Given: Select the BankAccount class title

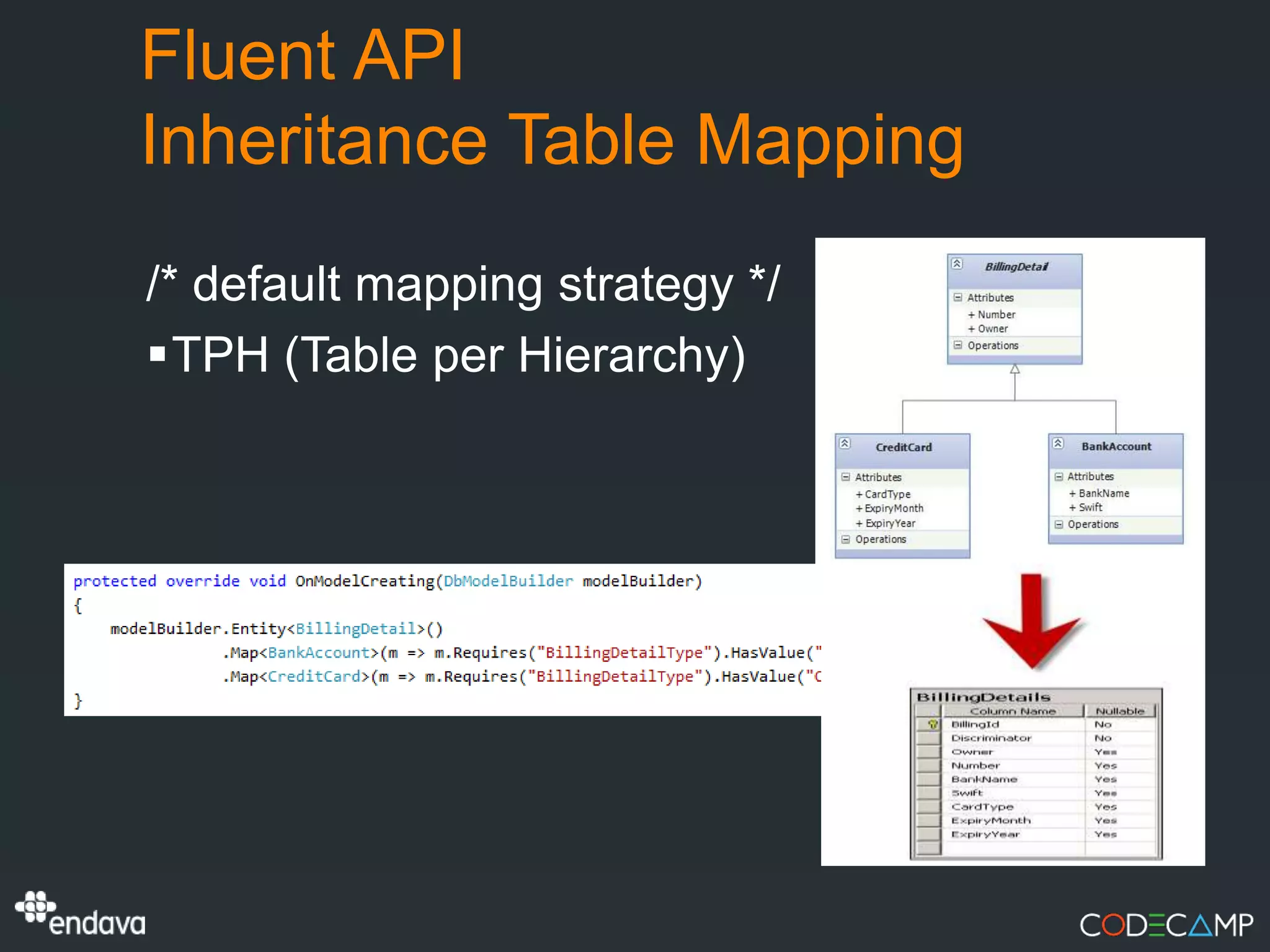Looking at the screenshot, I should coord(1116,447).
